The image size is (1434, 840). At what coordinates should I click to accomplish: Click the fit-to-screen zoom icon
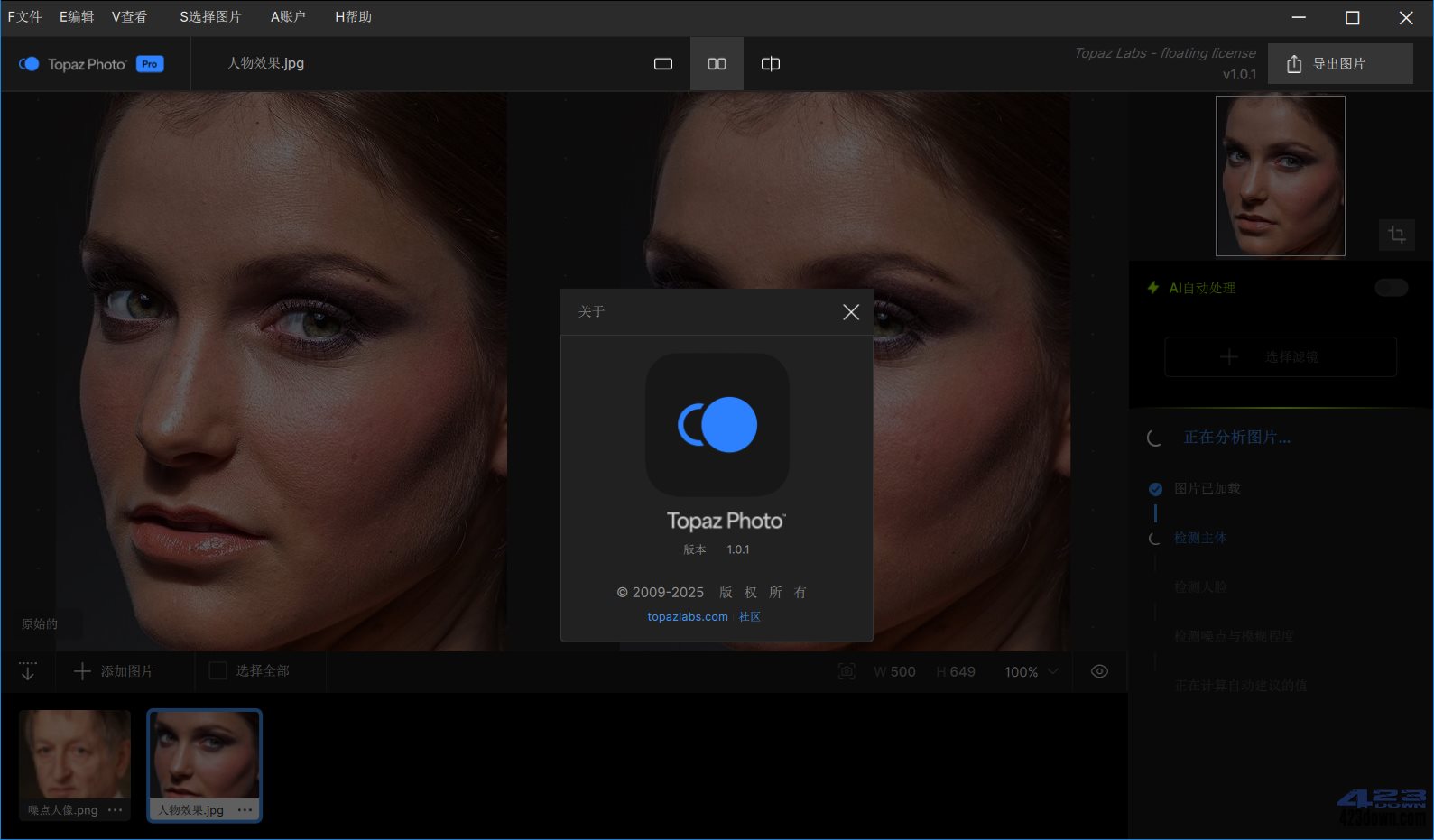pyautogui.click(x=847, y=671)
